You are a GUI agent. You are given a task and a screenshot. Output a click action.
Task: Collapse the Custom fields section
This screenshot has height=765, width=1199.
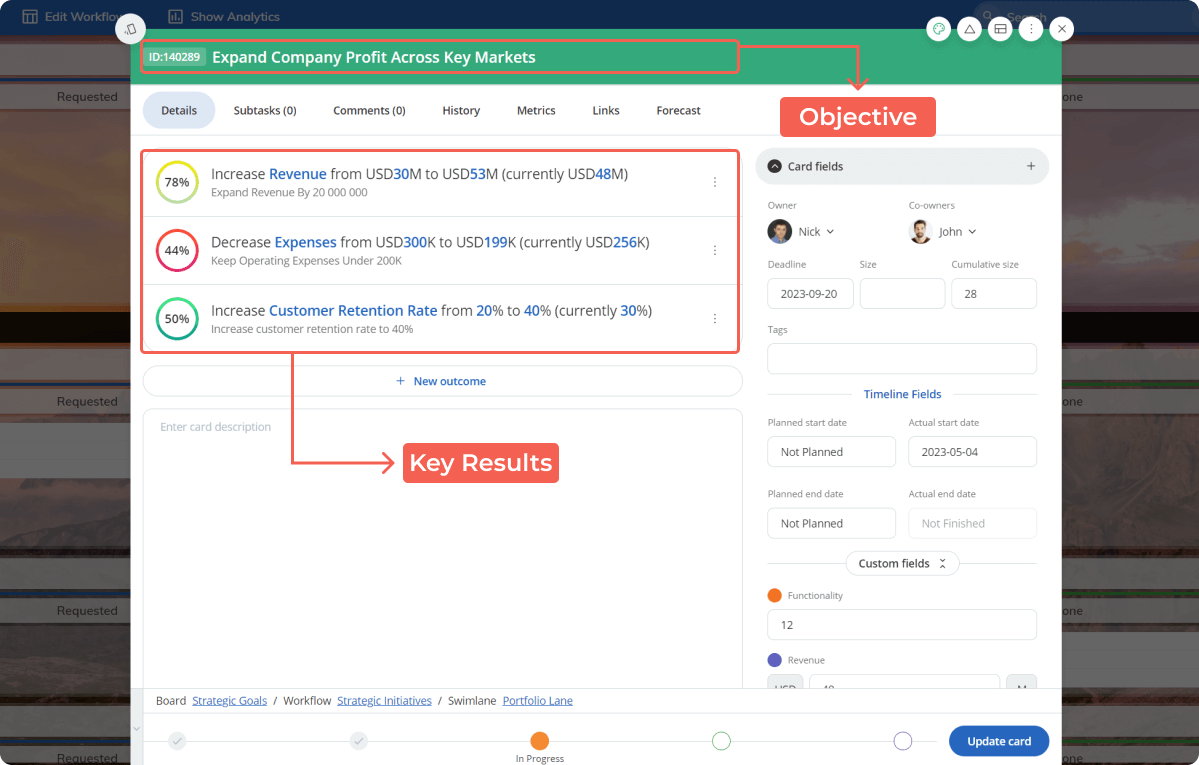tap(902, 564)
